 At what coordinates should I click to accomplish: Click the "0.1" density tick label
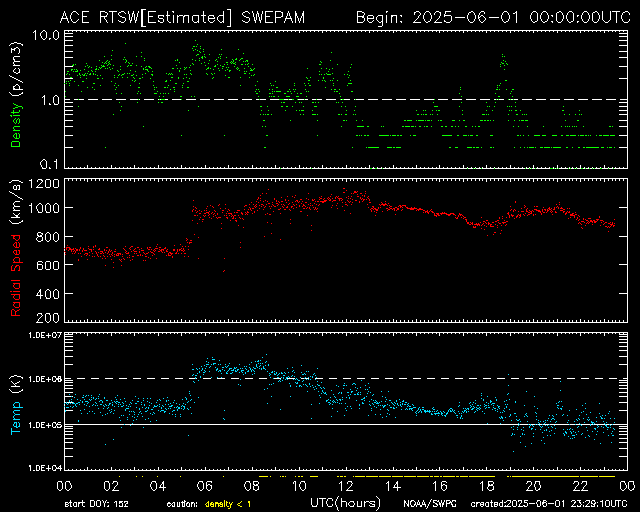(x=49, y=164)
